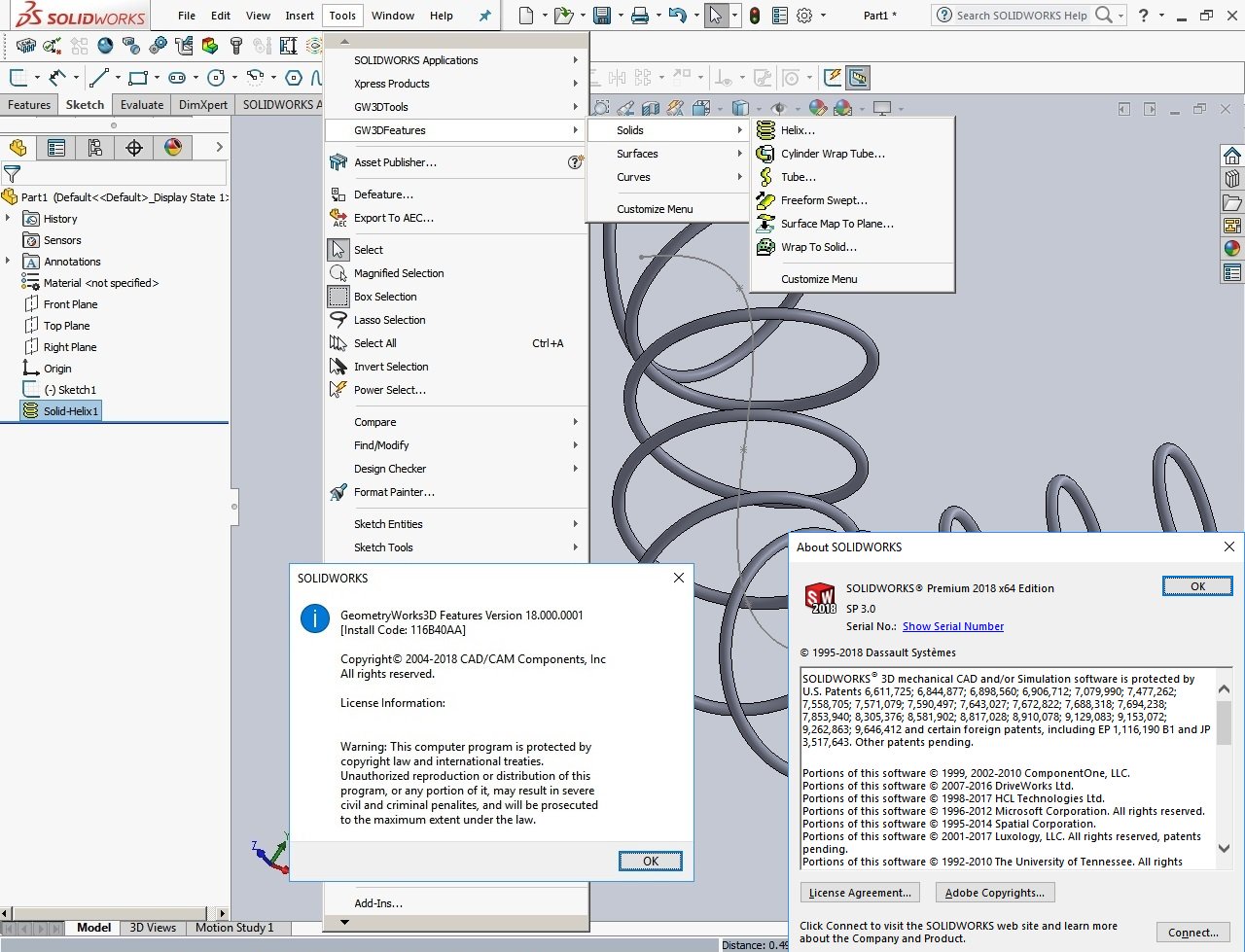Click the Cylinder Wrap Tube icon
Image resolution: width=1245 pixels, height=952 pixels.
tap(765, 154)
